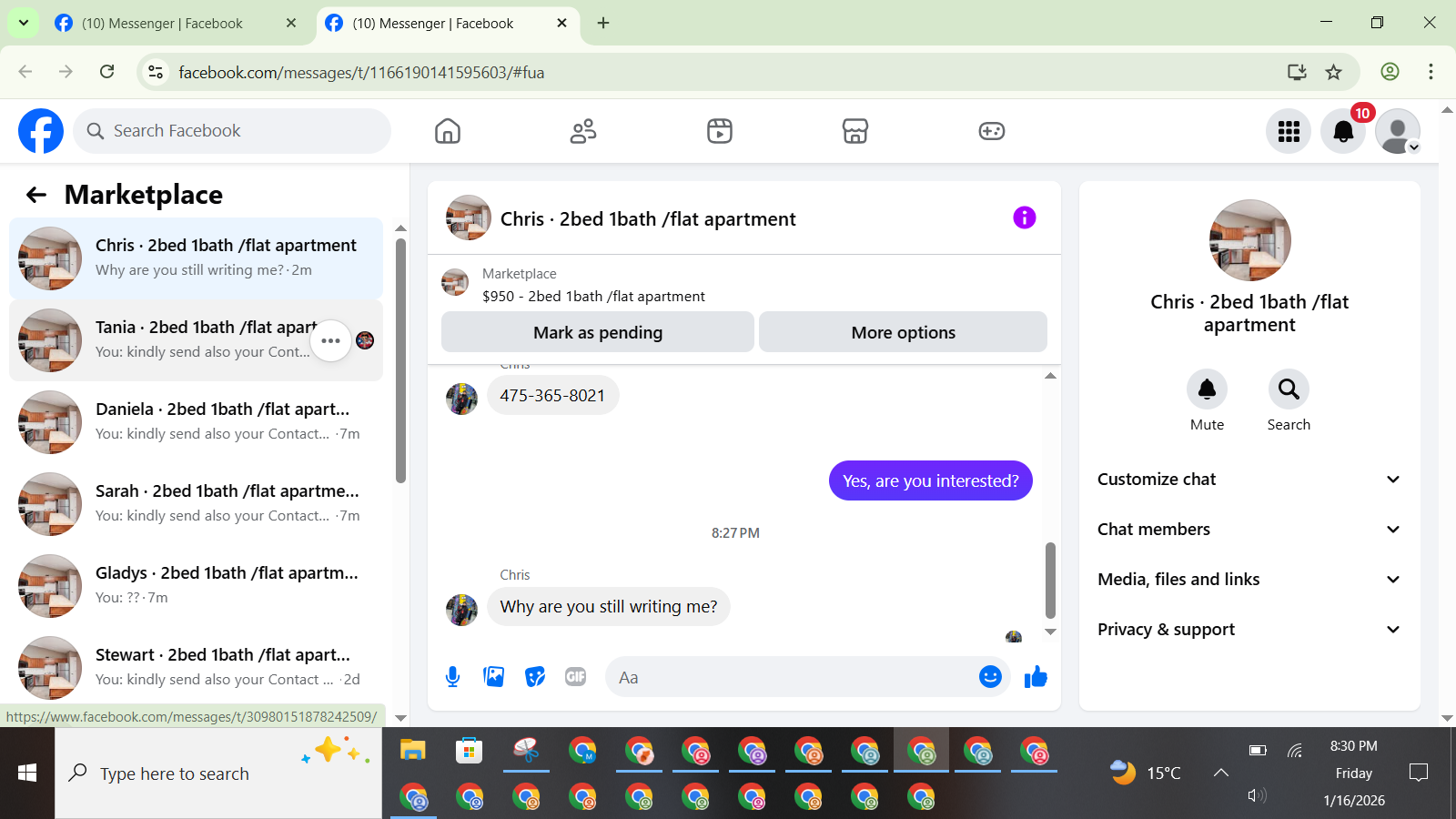This screenshot has height=819, width=1456.
Task: Expand Privacy & support section
Action: click(1249, 630)
